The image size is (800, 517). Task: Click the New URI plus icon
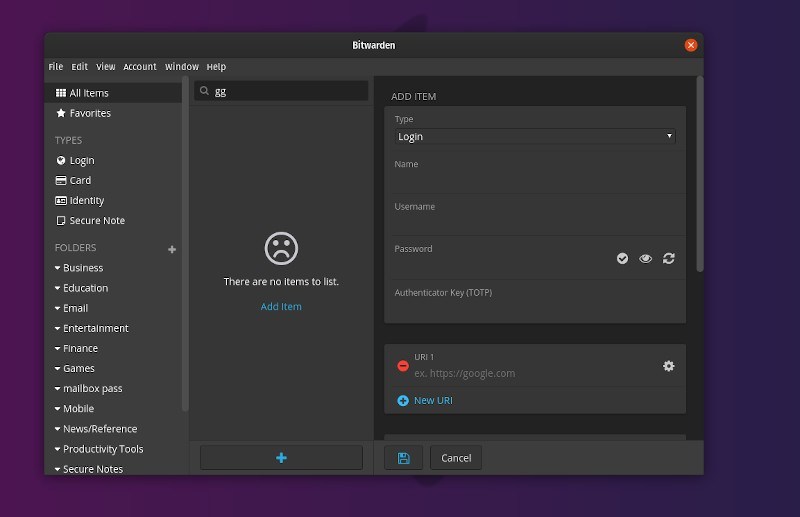pos(403,400)
